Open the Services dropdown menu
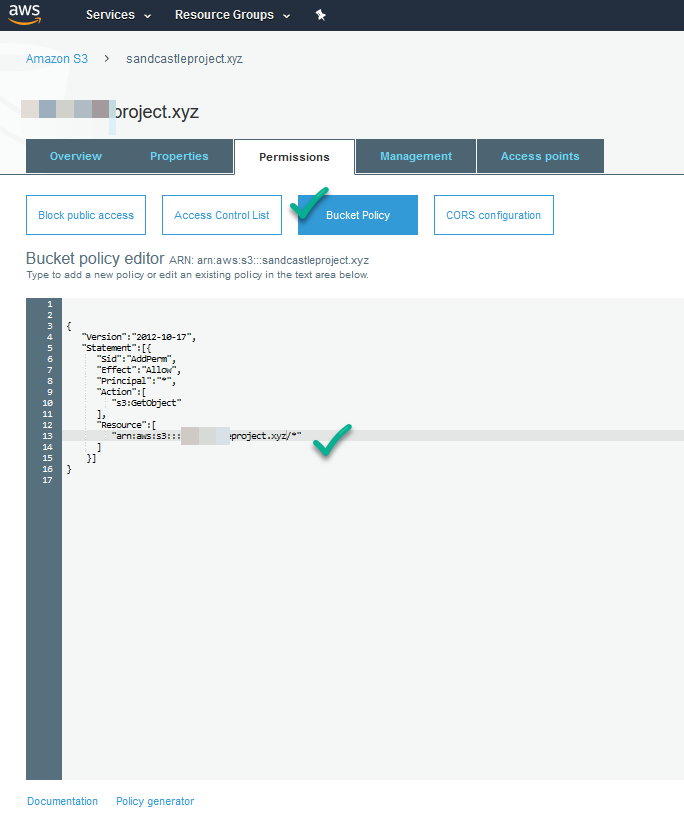 (x=118, y=15)
